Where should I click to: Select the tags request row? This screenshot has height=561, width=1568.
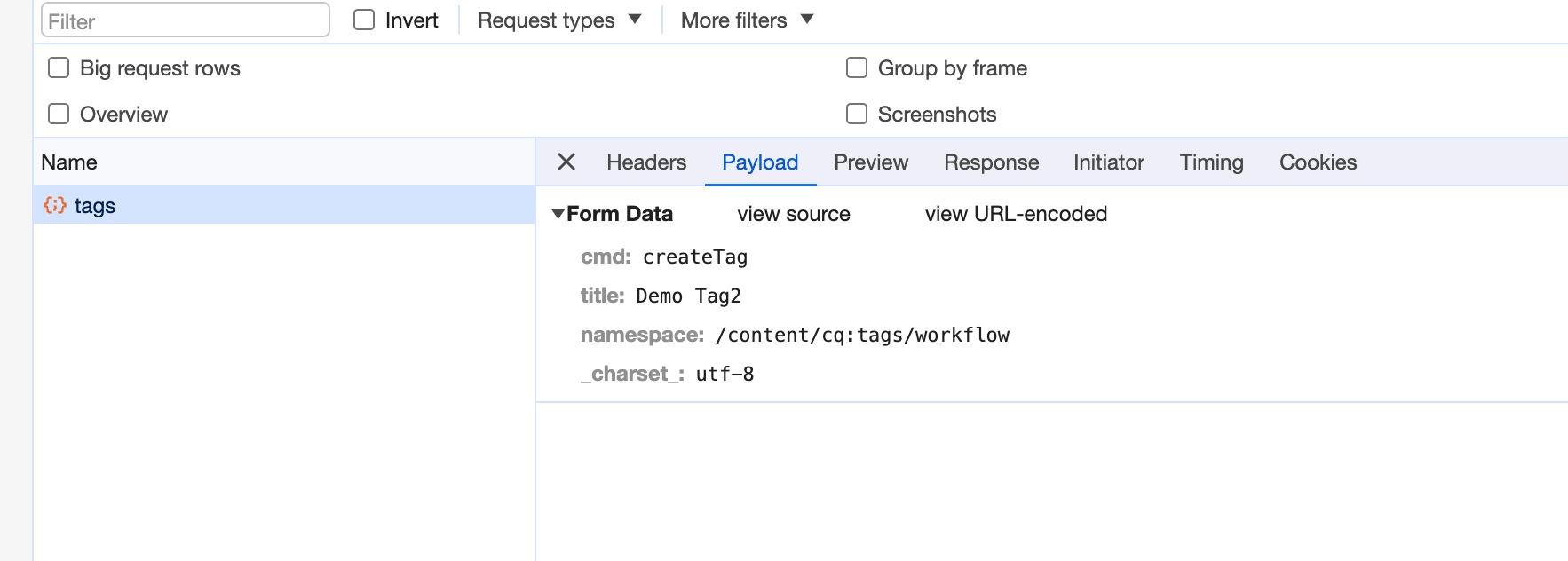click(x=266, y=205)
